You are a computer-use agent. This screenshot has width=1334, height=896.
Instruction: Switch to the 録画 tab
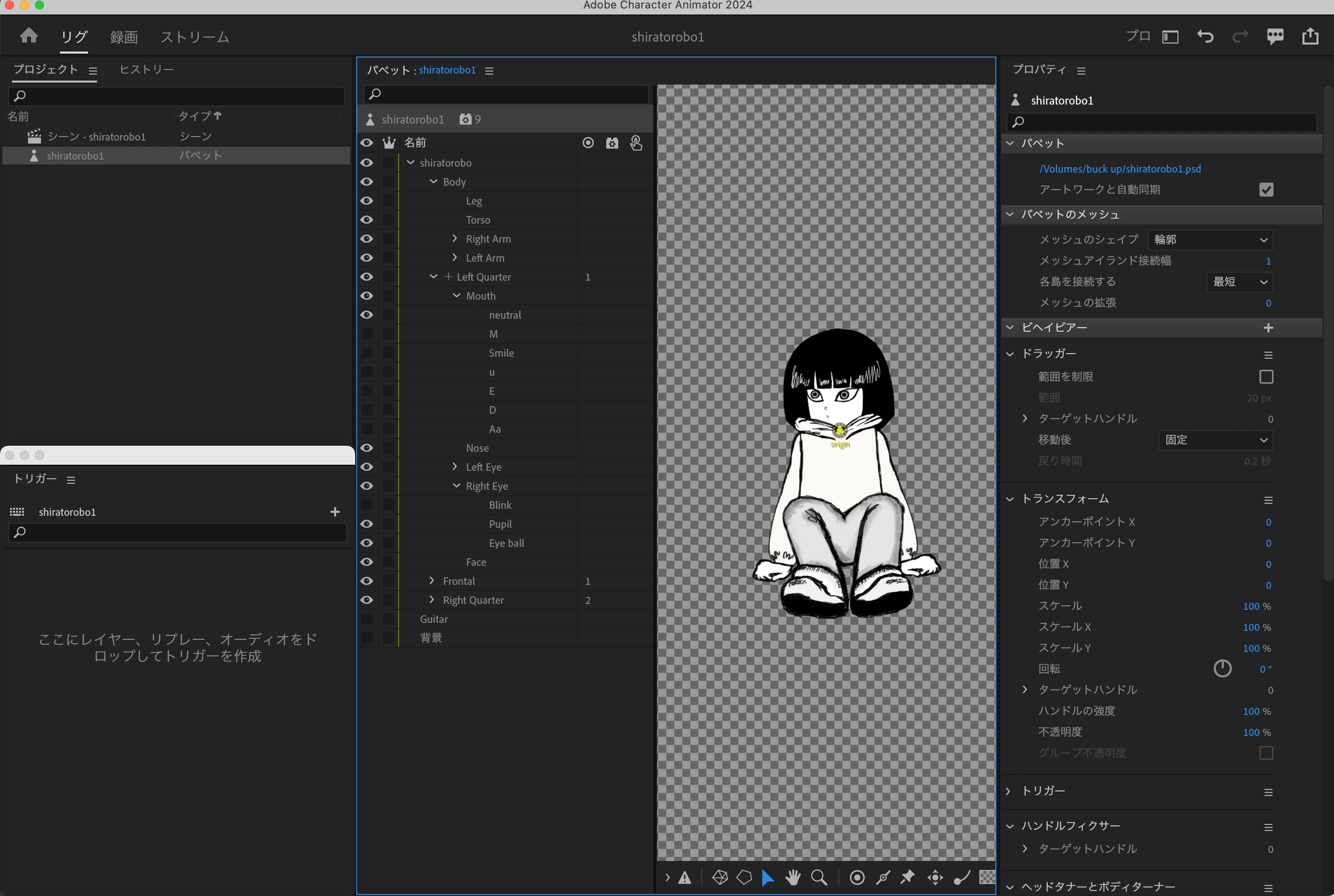[124, 37]
